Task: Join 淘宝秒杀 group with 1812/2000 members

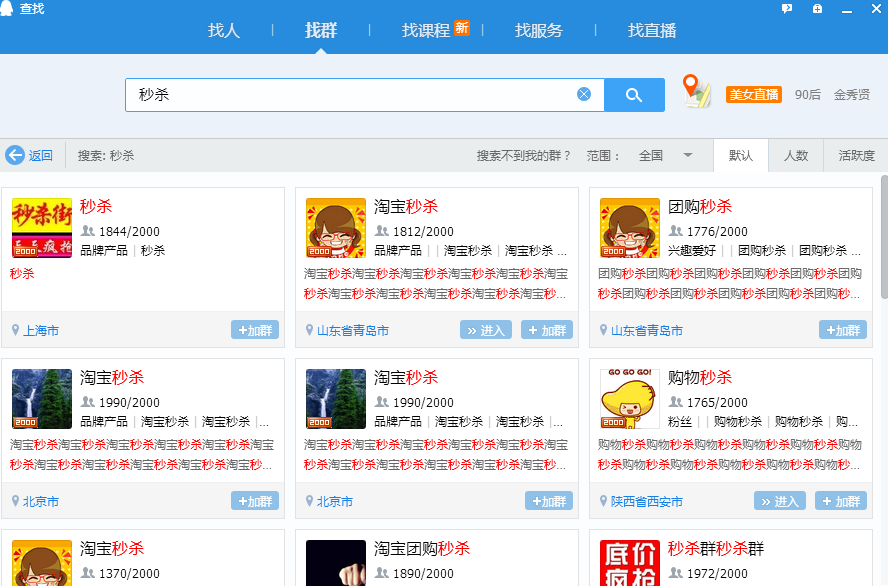Action: click(547, 330)
